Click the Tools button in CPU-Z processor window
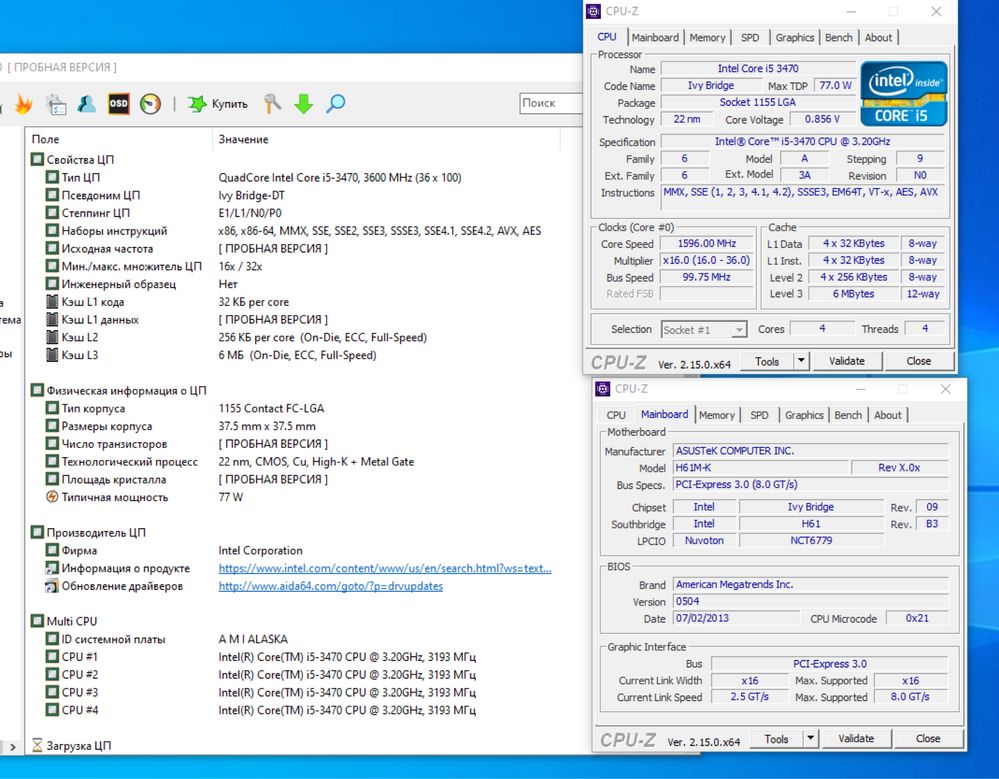The width and height of the screenshot is (999, 779). [x=766, y=361]
